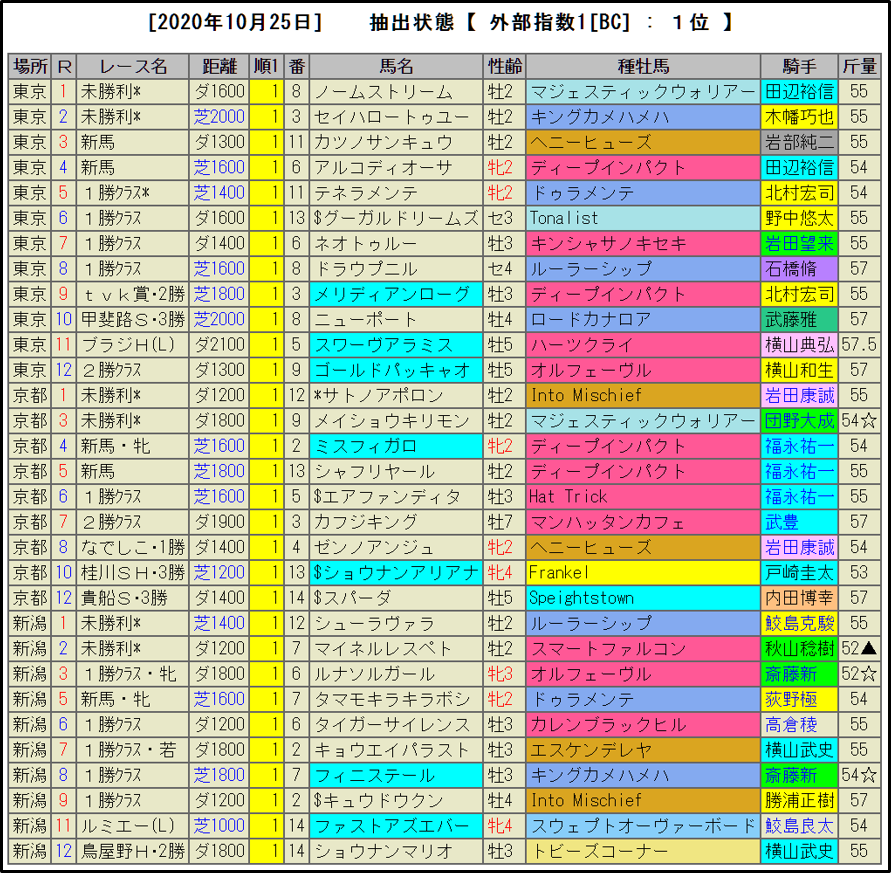
Task: Click the 騎手 column header
Action: pos(798,66)
